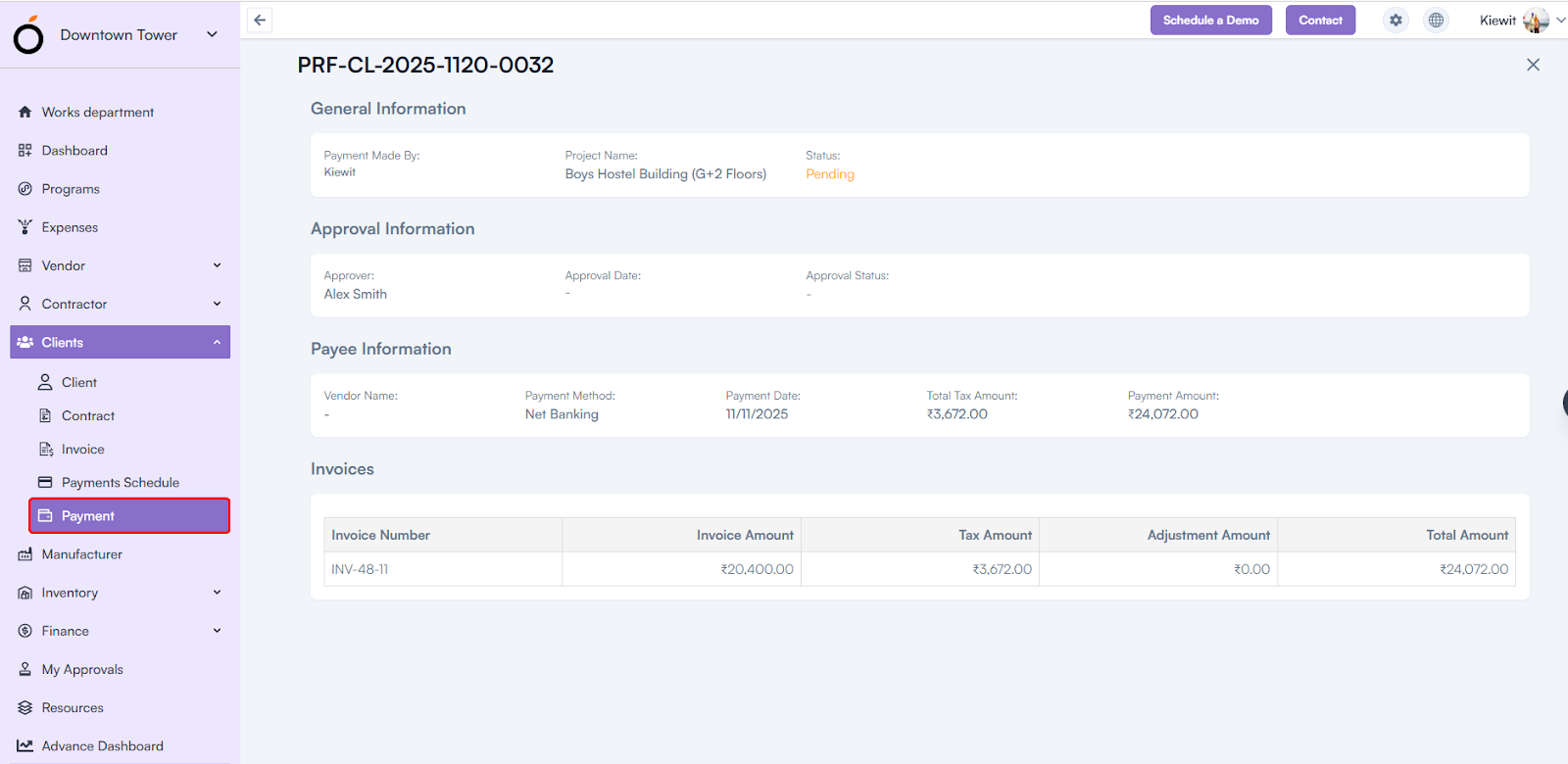
Task: Click the Tax Amount column header
Action: 920,535
